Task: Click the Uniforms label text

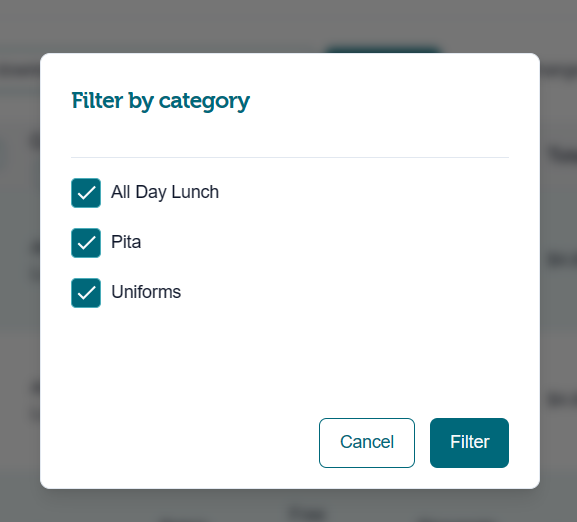Action: coord(146,292)
